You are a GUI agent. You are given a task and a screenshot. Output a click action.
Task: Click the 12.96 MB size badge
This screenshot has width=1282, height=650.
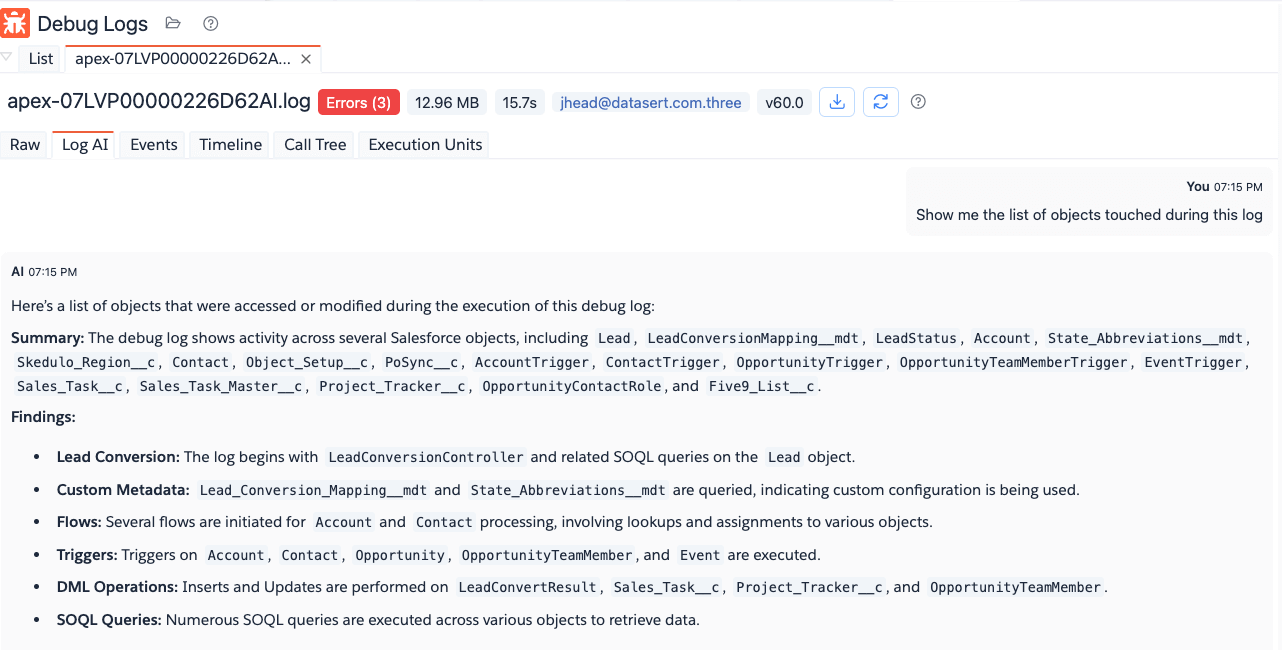pyautogui.click(x=446, y=103)
